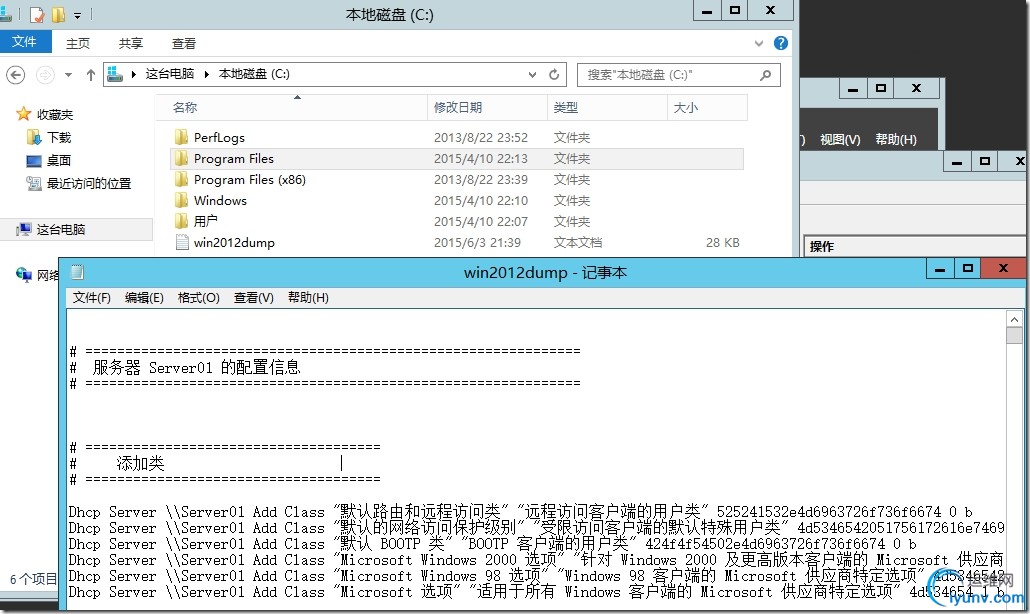The width and height of the screenshot is (1030, 614).
Task: Click the computer icon in the address bar
Action: coord(115,74)
